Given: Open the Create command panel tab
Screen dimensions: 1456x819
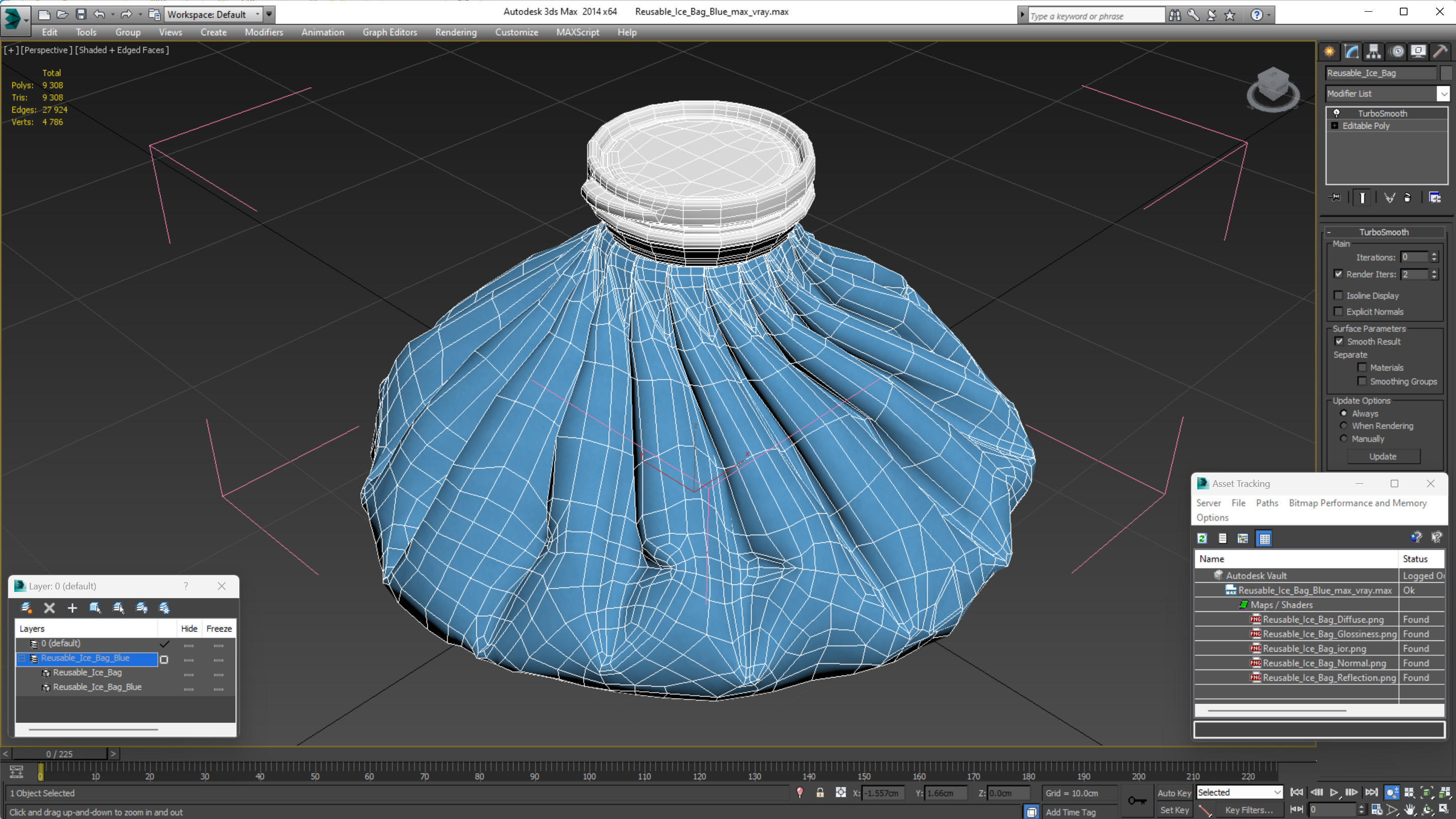Looking at the screenshot, I should coord(1329,52).
